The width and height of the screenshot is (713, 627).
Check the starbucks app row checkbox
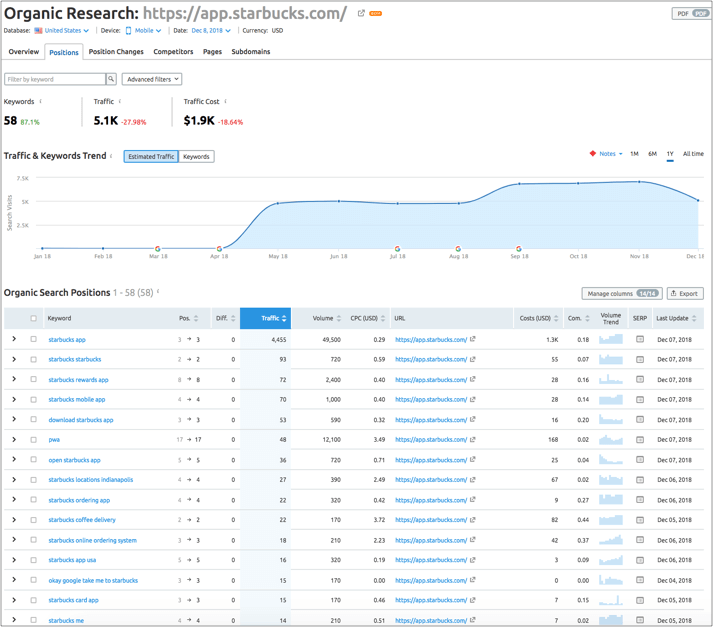coord(34,339)
